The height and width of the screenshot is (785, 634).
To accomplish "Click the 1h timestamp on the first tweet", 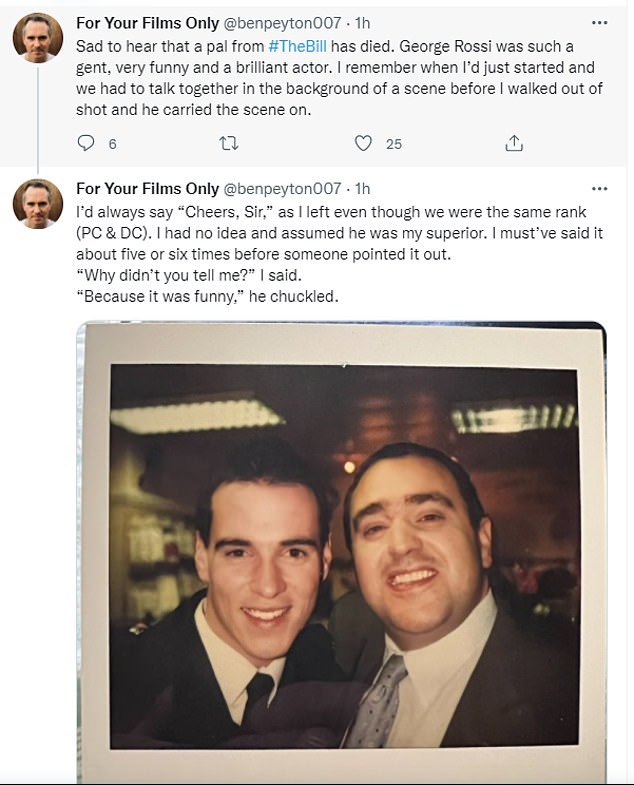I will tap(362, 23).
